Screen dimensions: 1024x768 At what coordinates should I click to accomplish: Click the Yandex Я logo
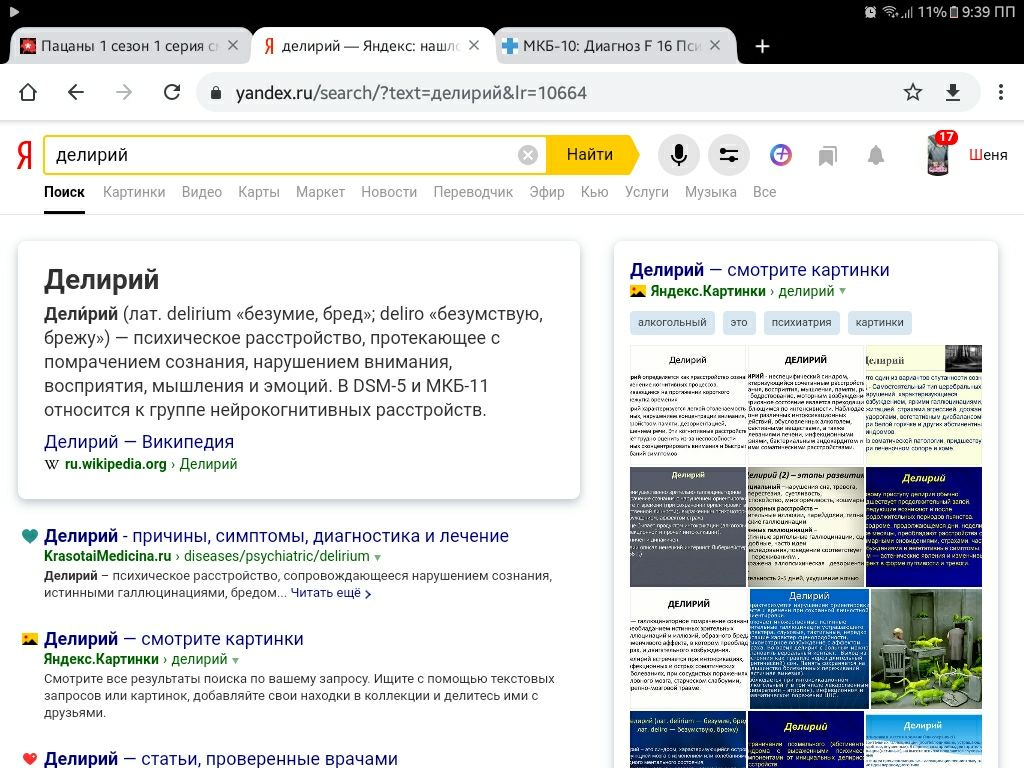25,155
